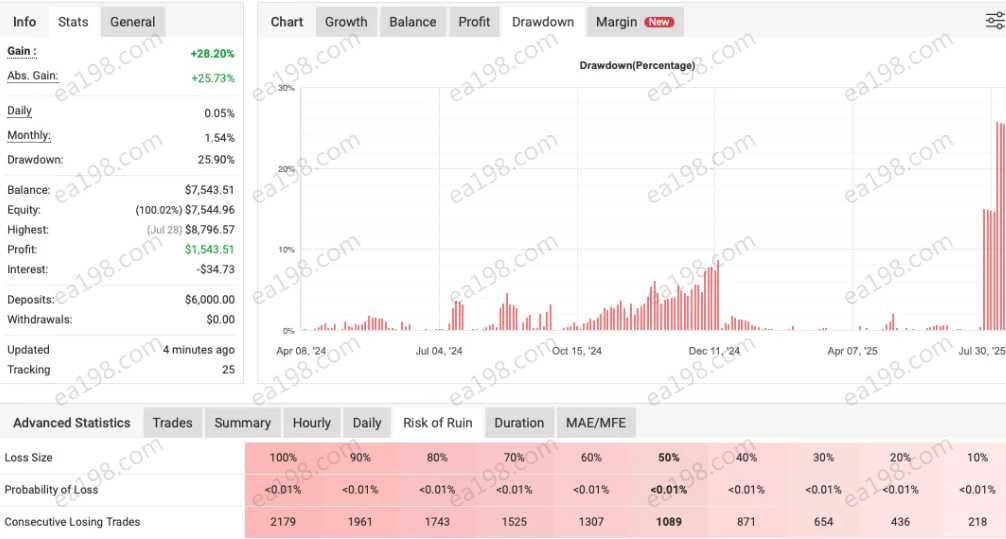Open the General info tab
1006x539 pixels.
(x=132, y=22)
